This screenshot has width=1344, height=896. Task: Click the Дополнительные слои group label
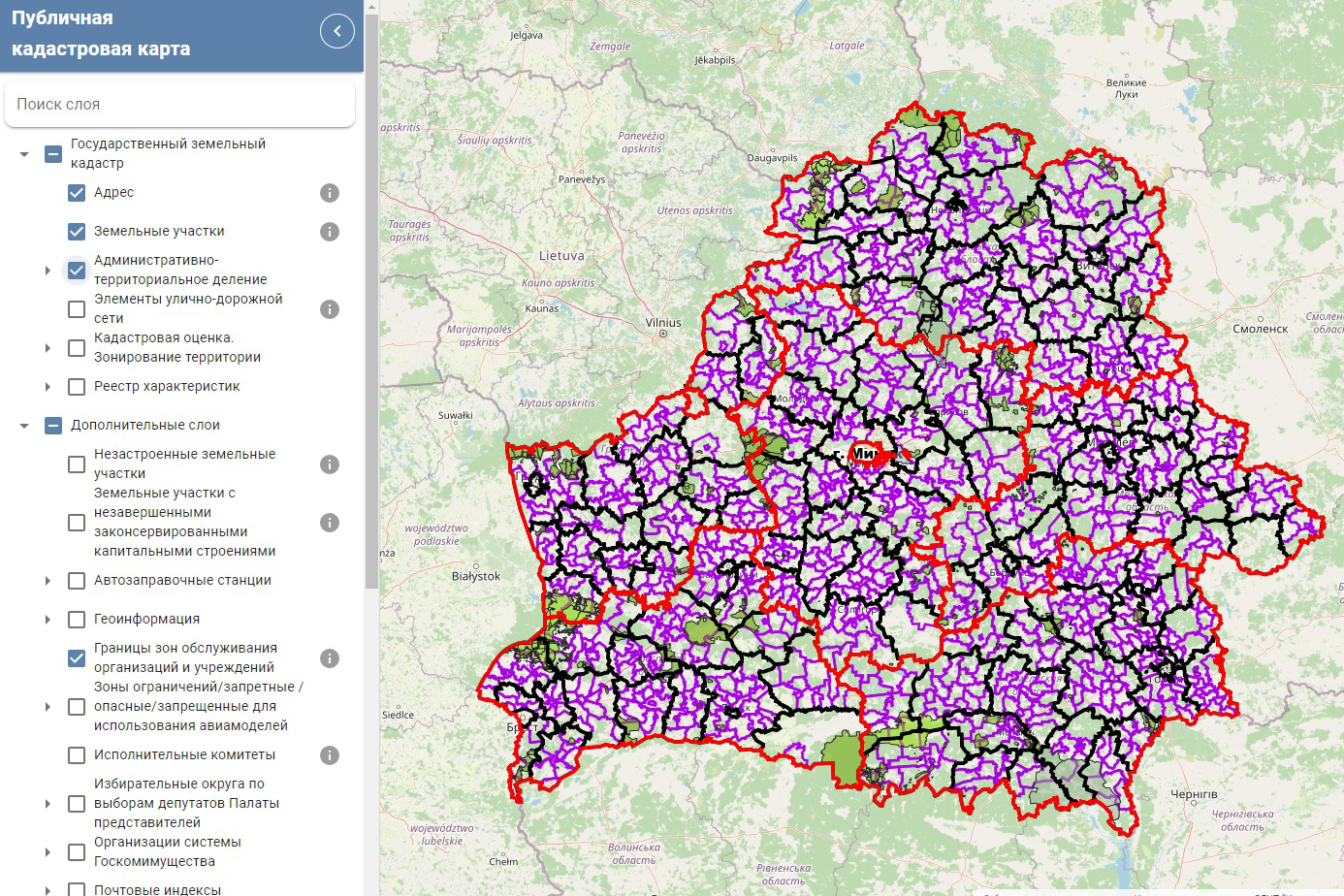click(145, 426)
